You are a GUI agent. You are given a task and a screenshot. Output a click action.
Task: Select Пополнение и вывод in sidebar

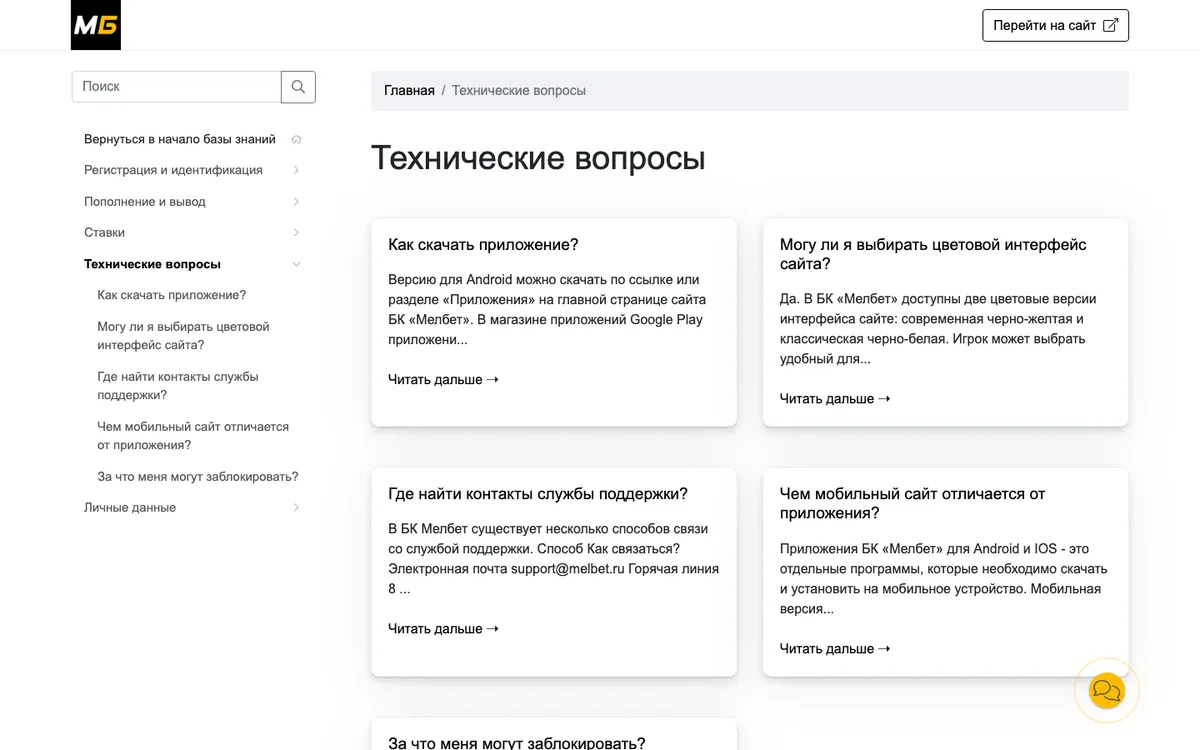(145, 201)
